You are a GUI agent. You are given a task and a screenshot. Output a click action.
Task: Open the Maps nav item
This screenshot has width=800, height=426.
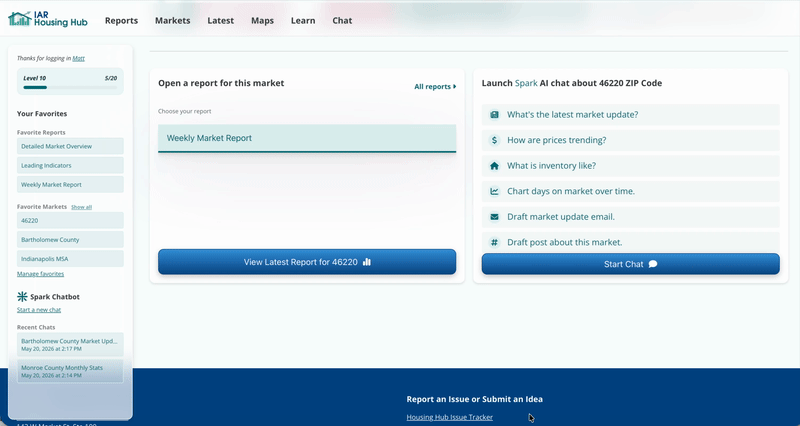[262, 20]
